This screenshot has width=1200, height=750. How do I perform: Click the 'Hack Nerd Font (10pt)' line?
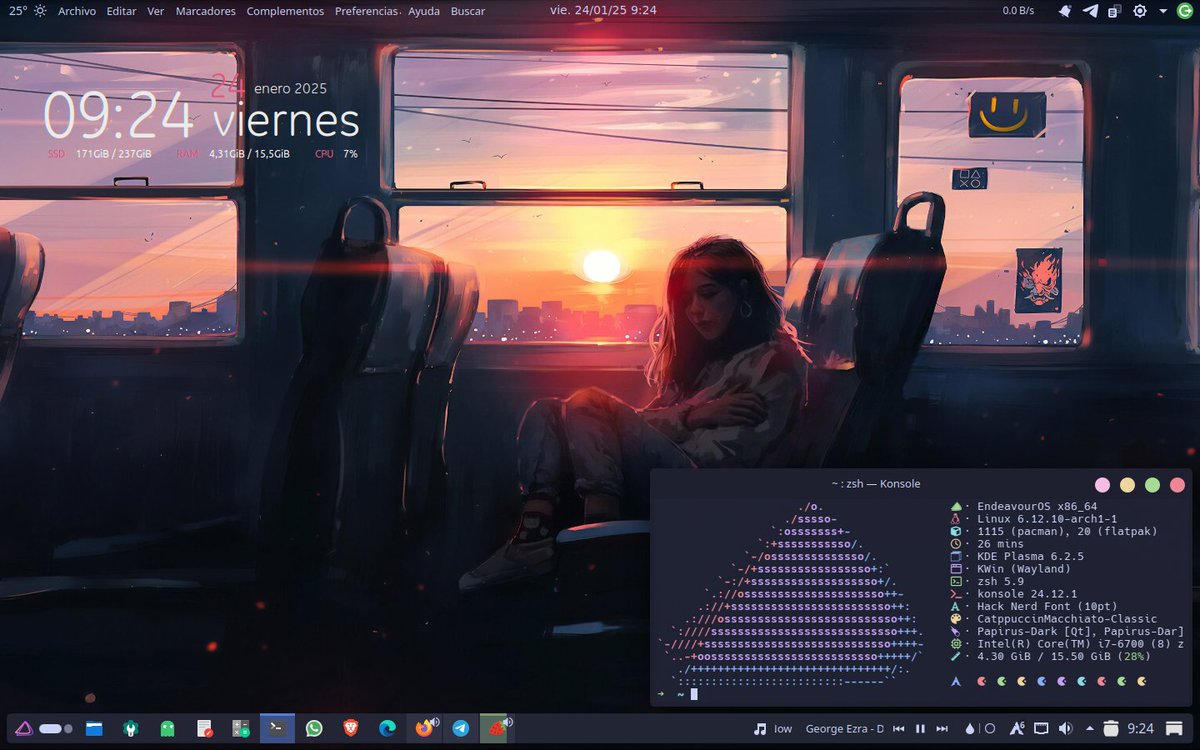pos(1047,606)
